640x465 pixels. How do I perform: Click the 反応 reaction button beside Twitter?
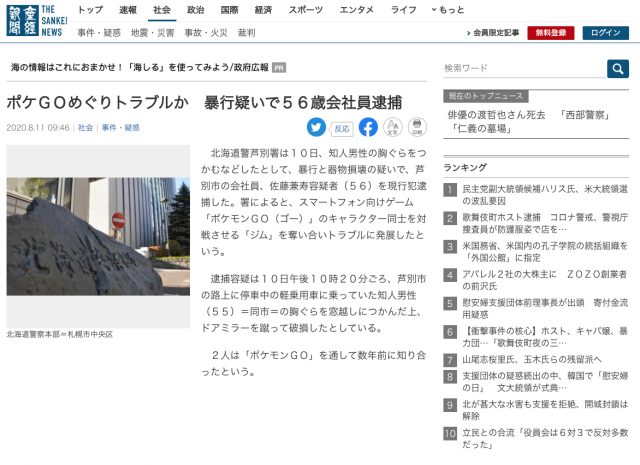click(342, 128)
